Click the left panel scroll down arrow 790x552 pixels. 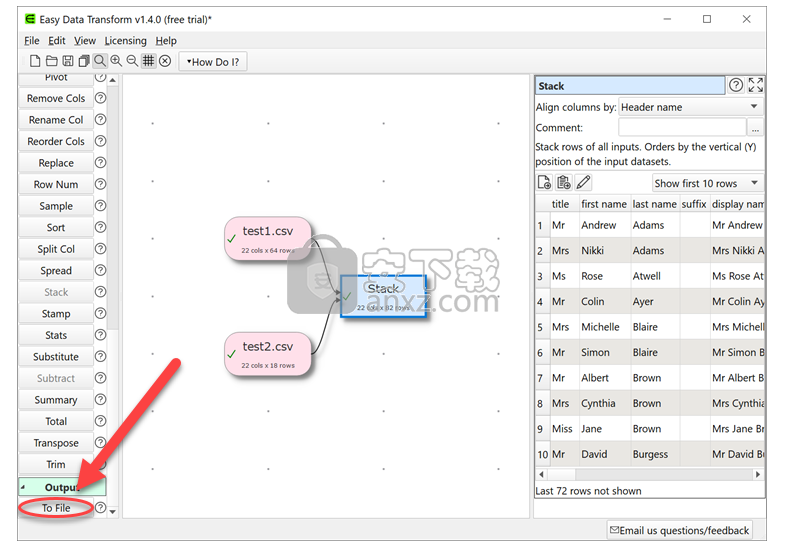coord(113,512)
